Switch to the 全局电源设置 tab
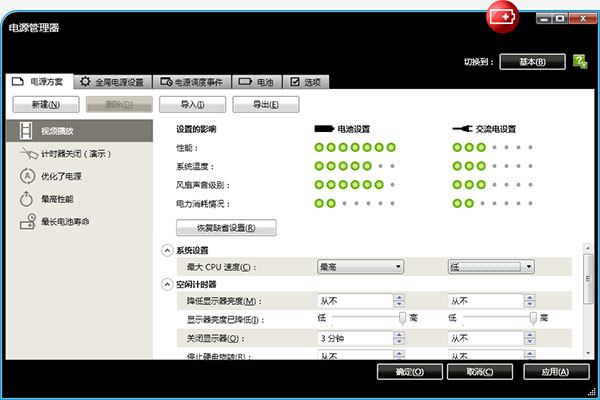 (x=112, y=81)
